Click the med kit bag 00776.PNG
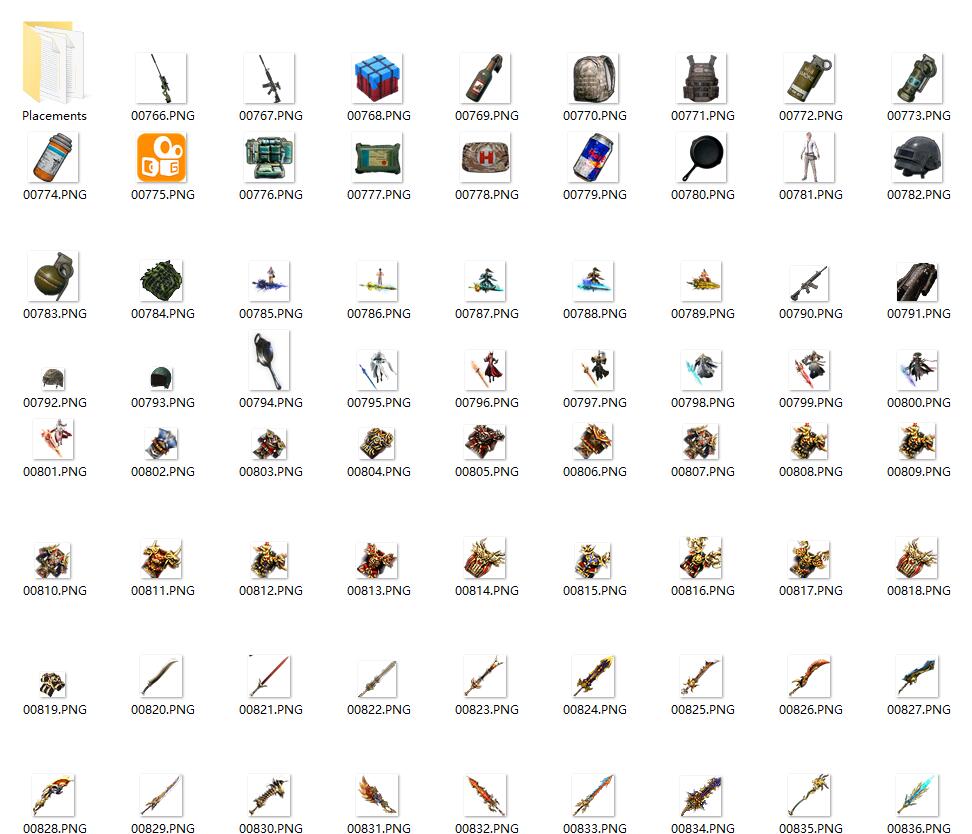This screenshot has width=972, height=834. click(269, 157)
